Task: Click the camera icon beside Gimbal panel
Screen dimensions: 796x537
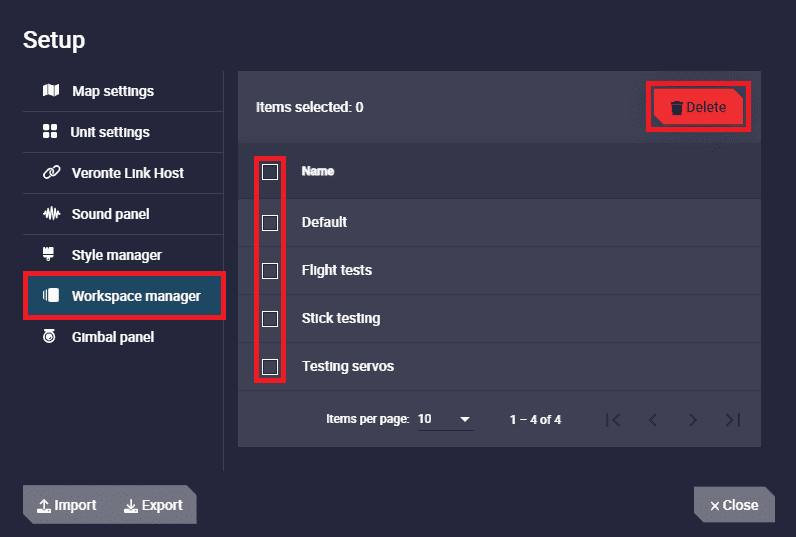Action: coord(49,337)
